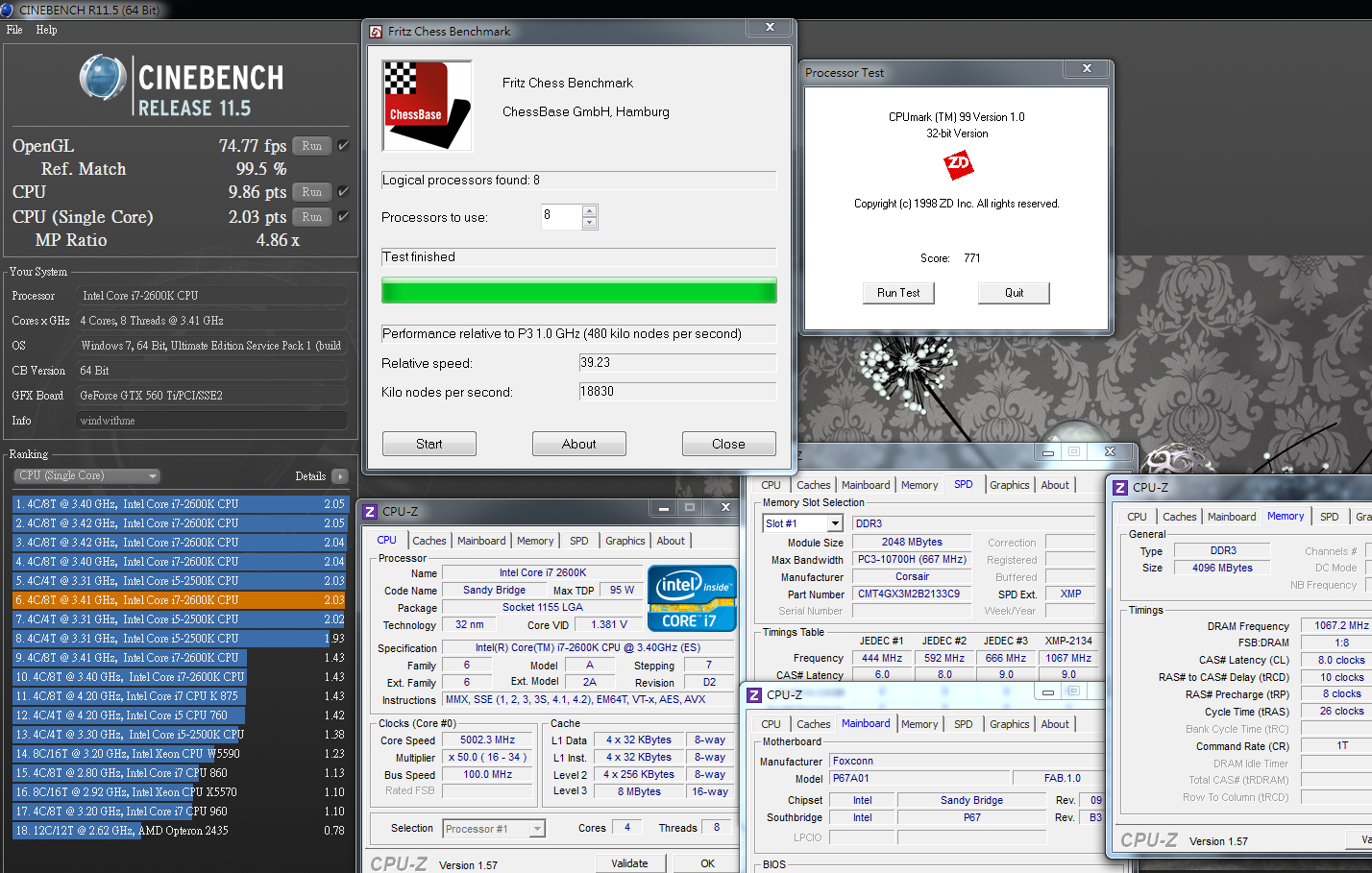
Task: Toggle the checkbox beside CPU (Single Core) Run
Action: tap(343, 217)
